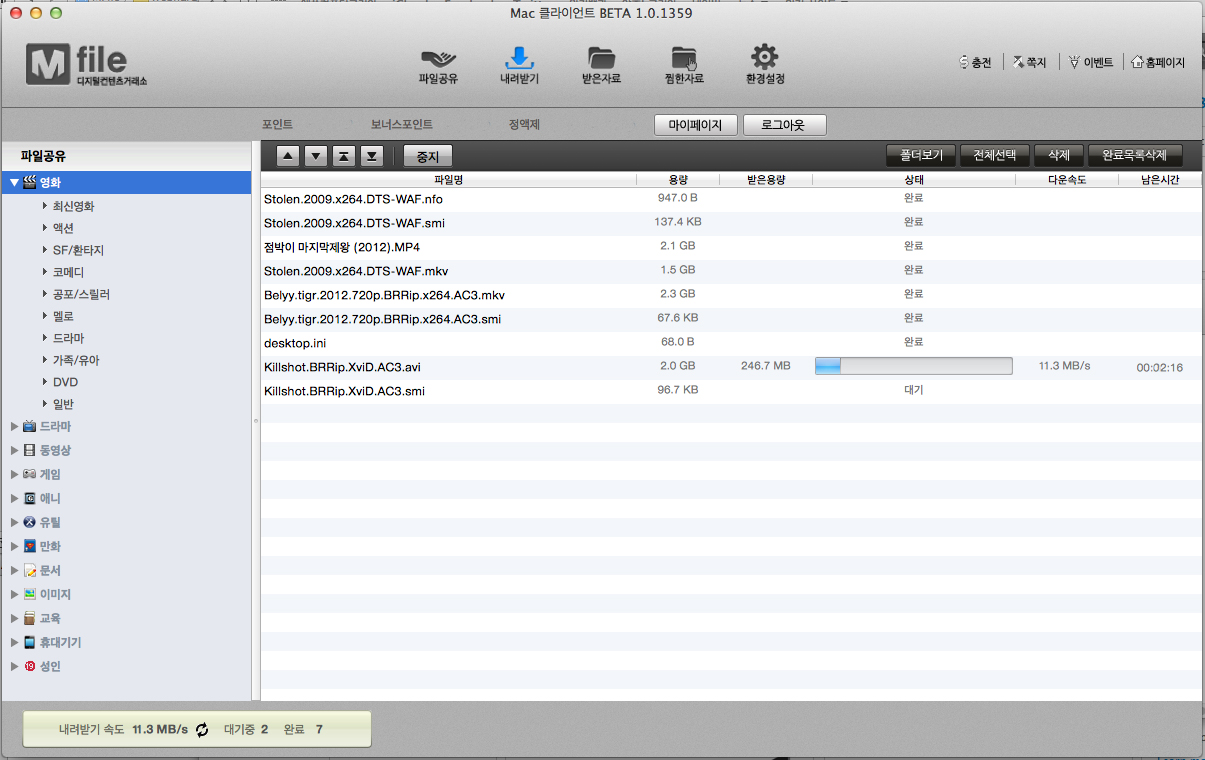Collapse the 영화 category tree
The image size is (1205, 760).
coord(14,183)
